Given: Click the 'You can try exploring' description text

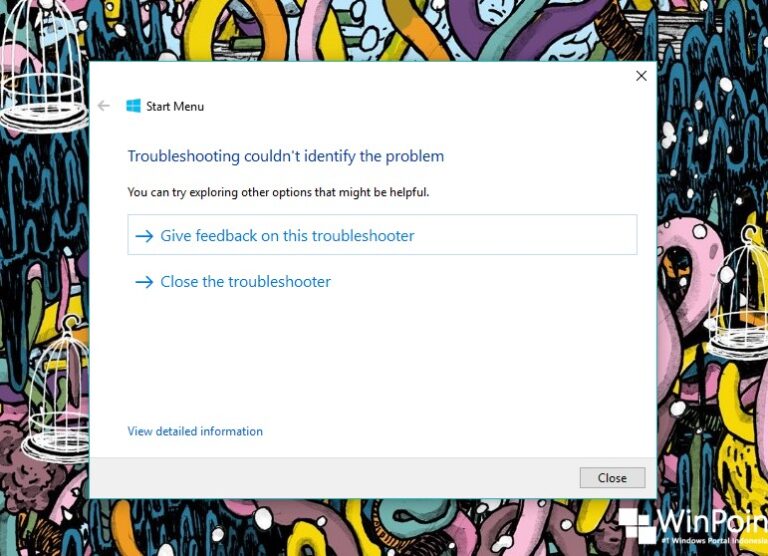Looking at the screenshot, I should (278, 192).
